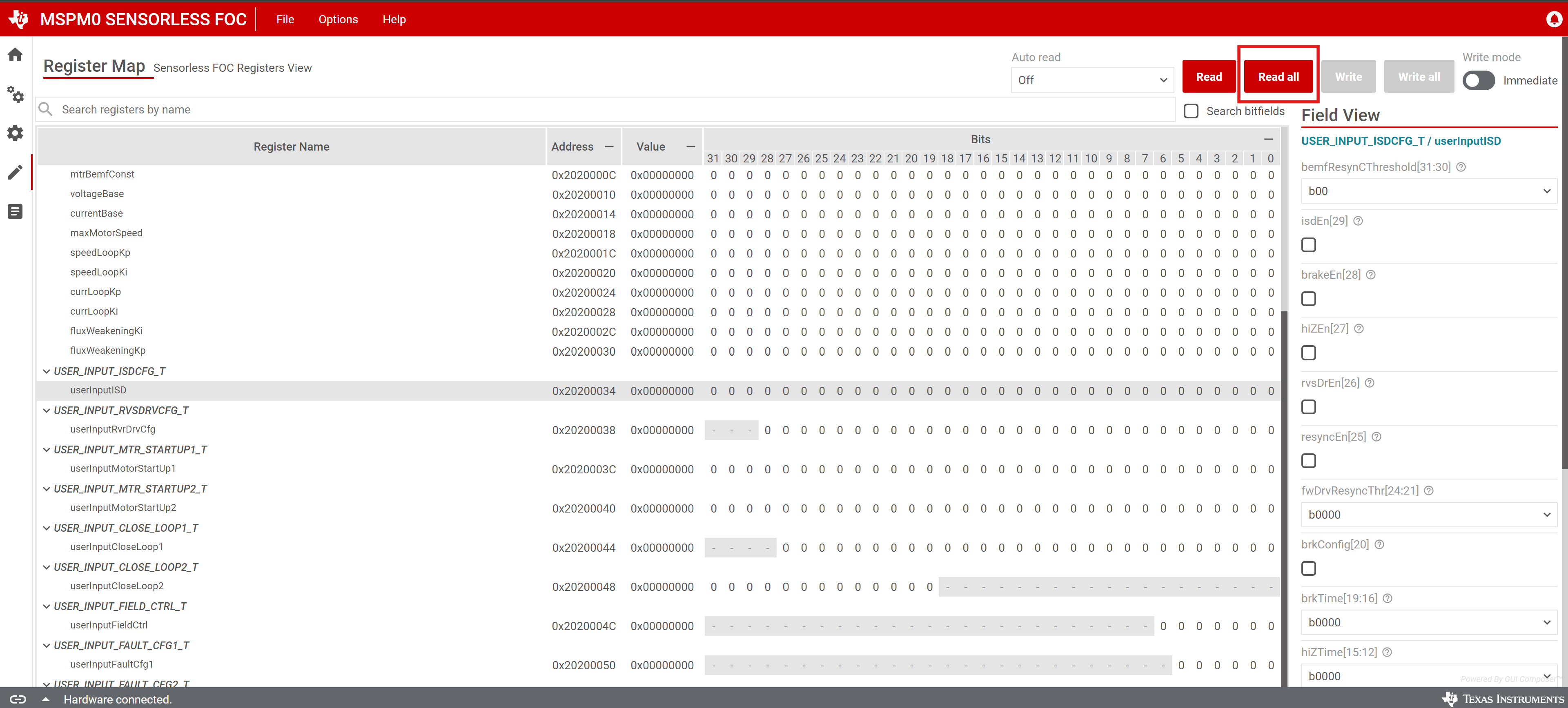
Task: Collapse the USER_INPUT_MTR_STARTUP1_T group
Action: click(46, 450)
